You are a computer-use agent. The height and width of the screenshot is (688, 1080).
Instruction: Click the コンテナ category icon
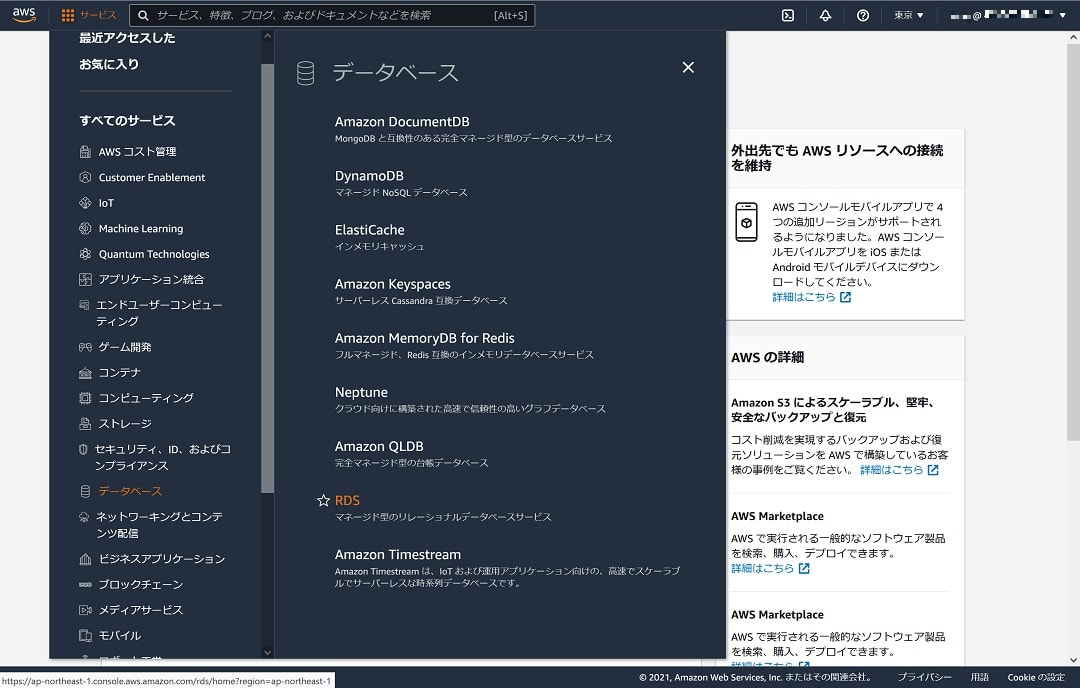click(85, 373)
